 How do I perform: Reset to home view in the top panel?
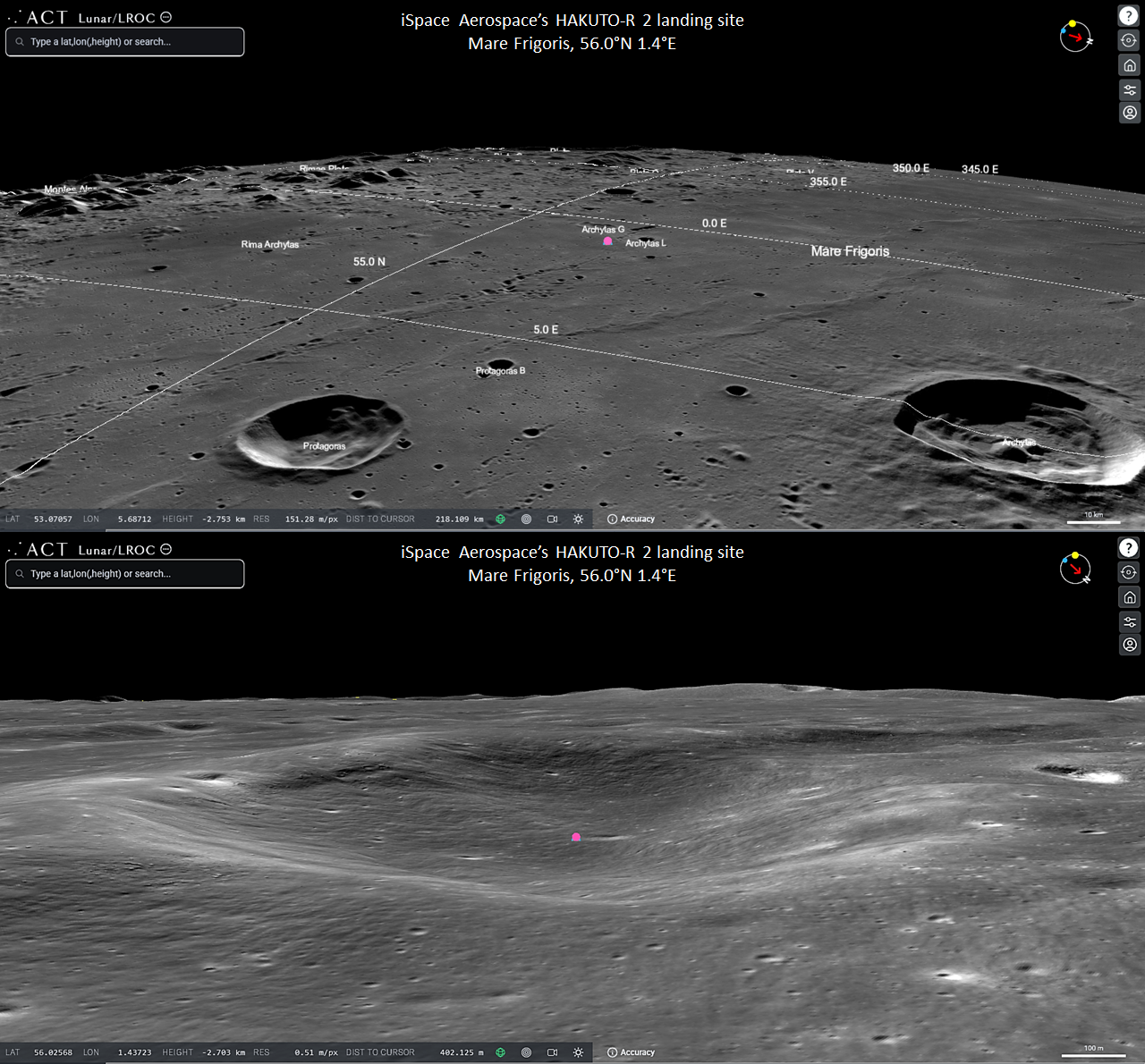tap(1129, 65)
